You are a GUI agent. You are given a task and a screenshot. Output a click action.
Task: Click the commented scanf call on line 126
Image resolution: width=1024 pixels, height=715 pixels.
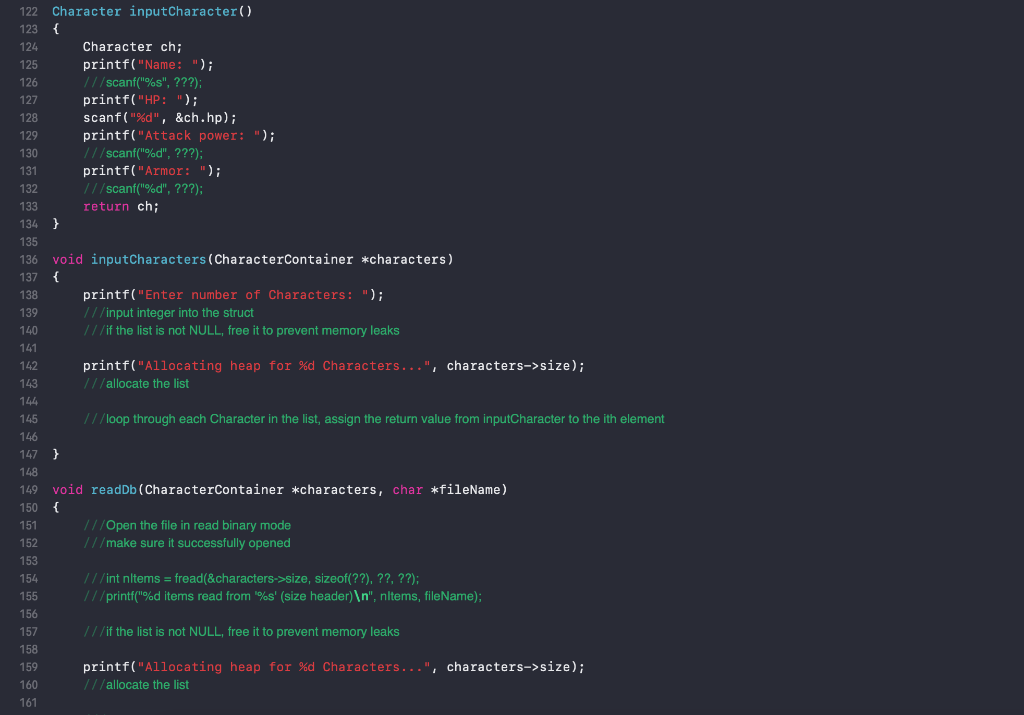[x=143, y=82]
